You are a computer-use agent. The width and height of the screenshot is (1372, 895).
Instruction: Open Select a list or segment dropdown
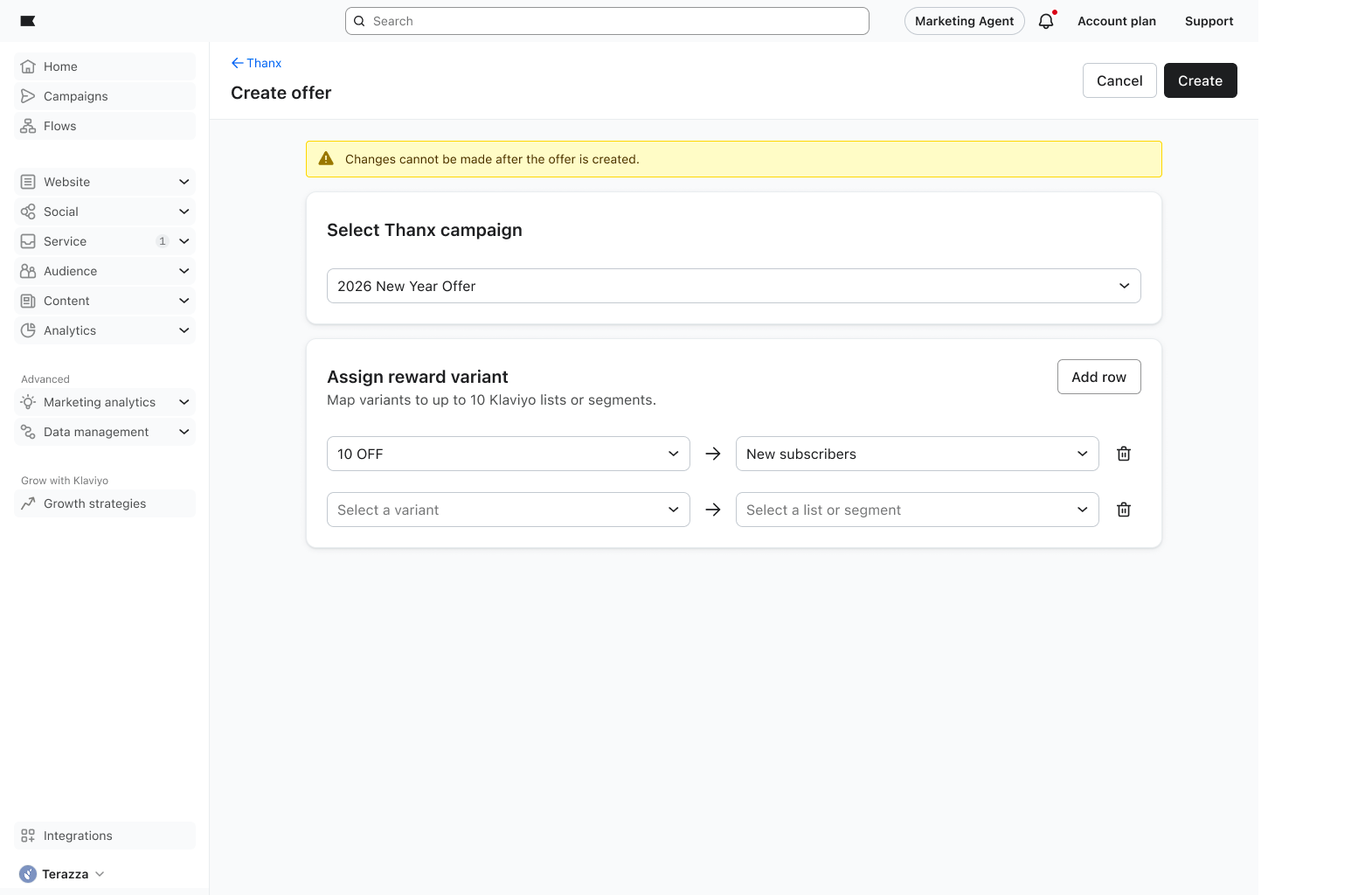[917, 510]
